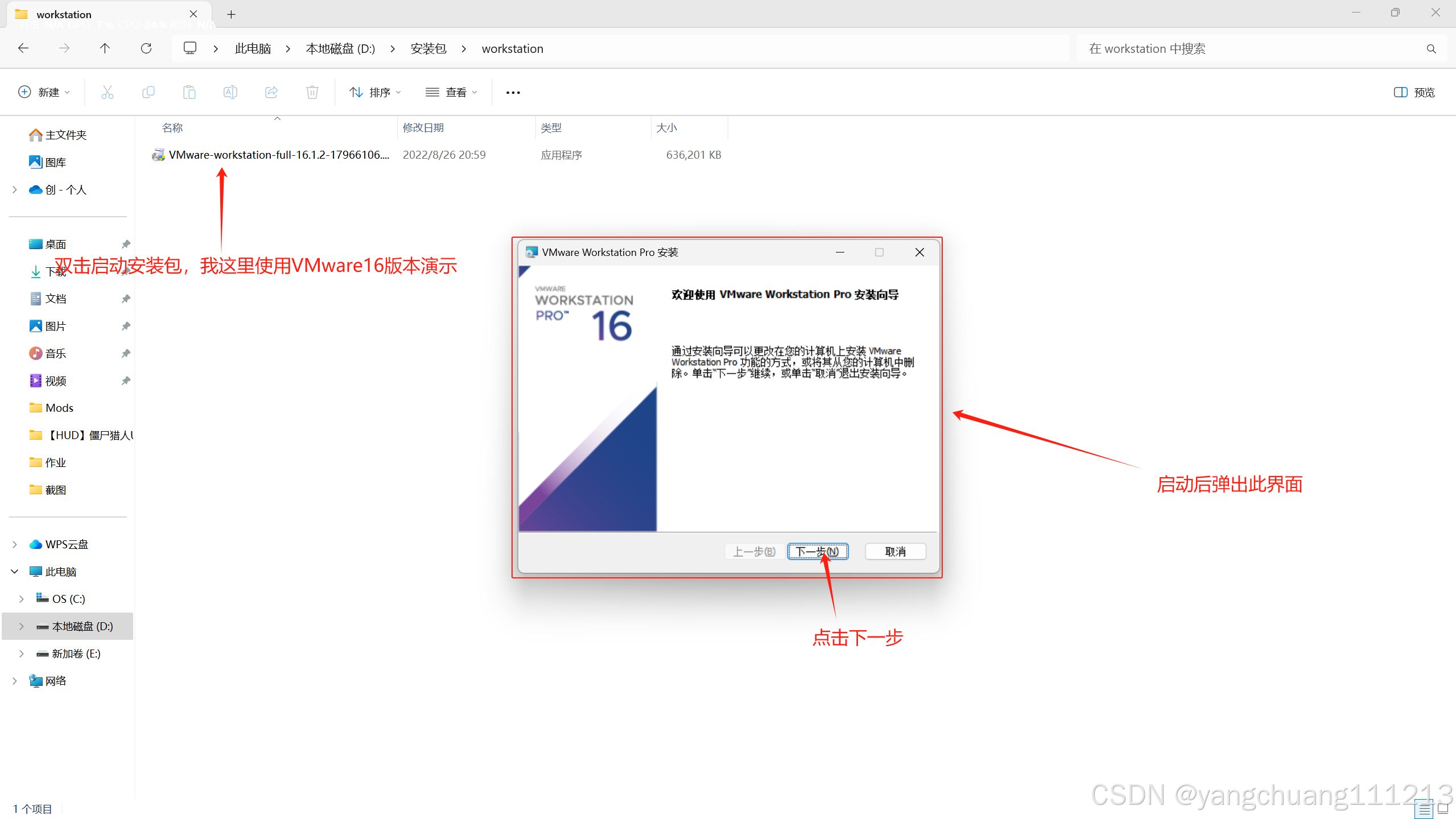Click the Share icon in toolbar
This screenshot has height=819, width=1456.
tap(271, 92)
